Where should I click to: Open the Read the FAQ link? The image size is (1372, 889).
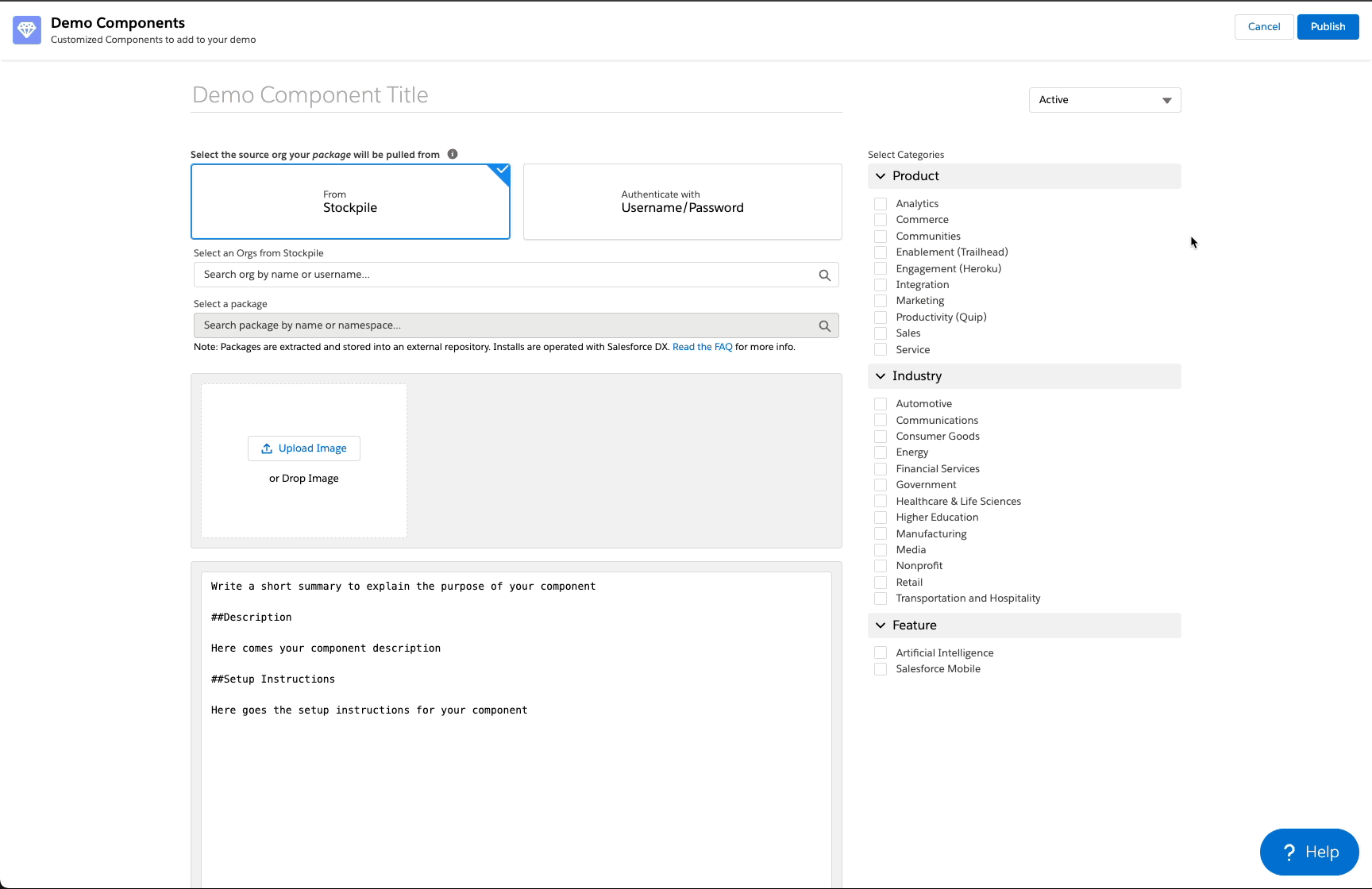702,347
